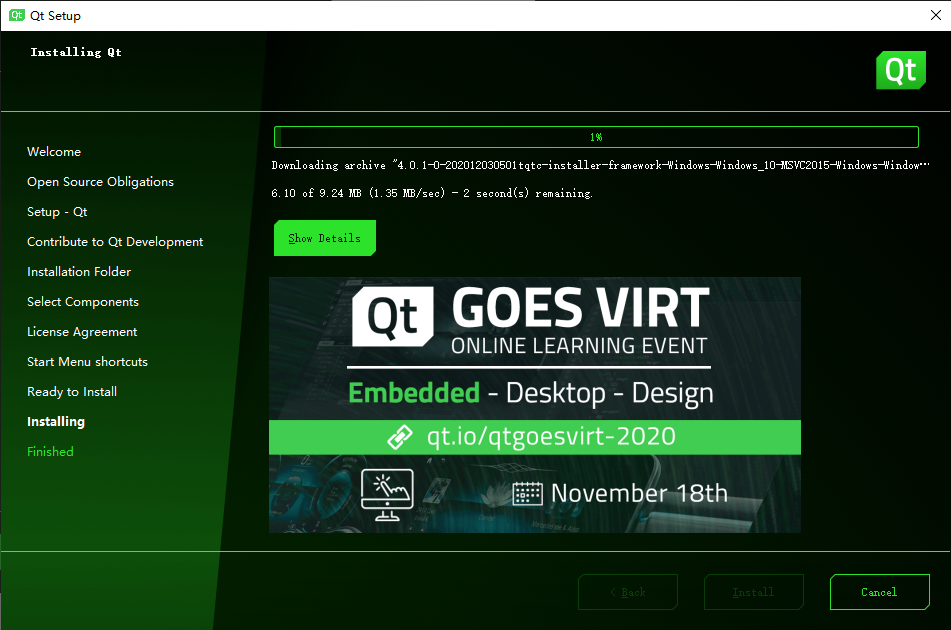Cancel the Qt installation
951x630 pixels.
pos(879,592)
